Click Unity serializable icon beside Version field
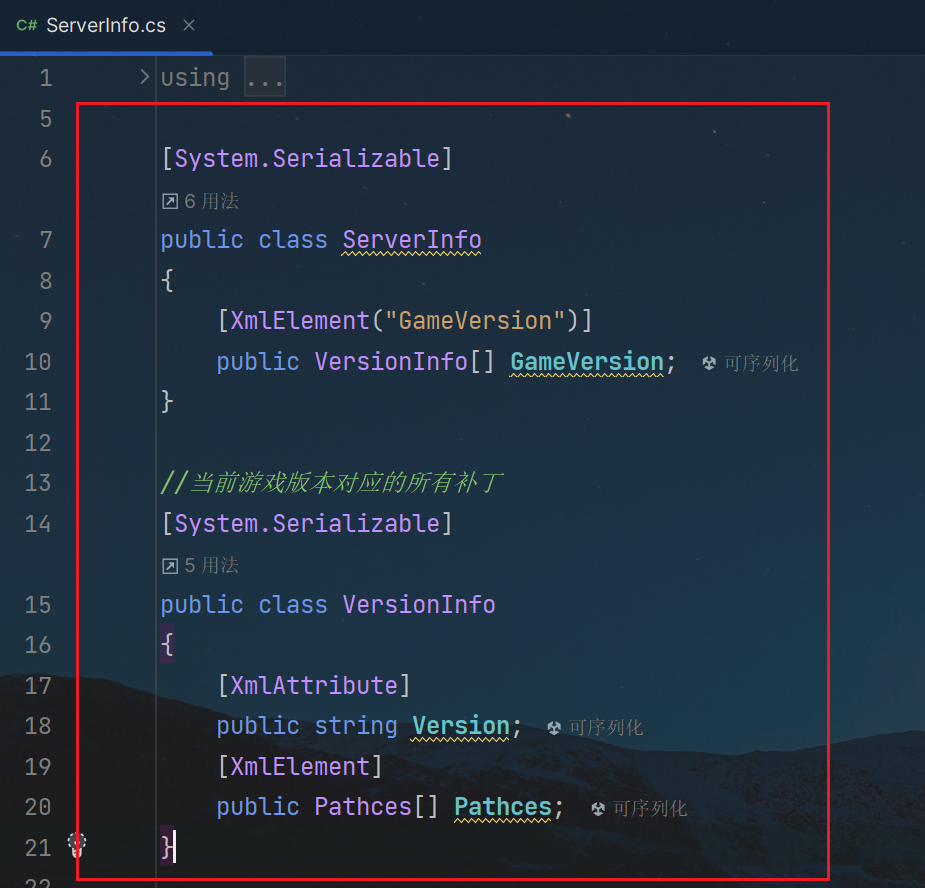 point(554,728)
